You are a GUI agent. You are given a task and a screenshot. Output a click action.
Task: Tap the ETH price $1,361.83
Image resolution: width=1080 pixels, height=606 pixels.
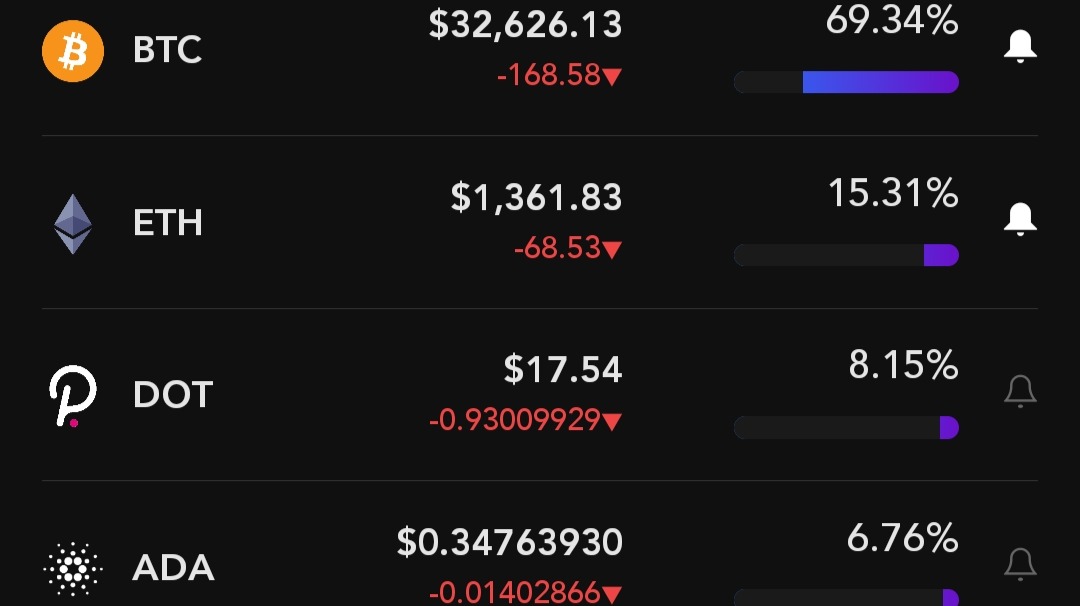click(x=536, y=197)
